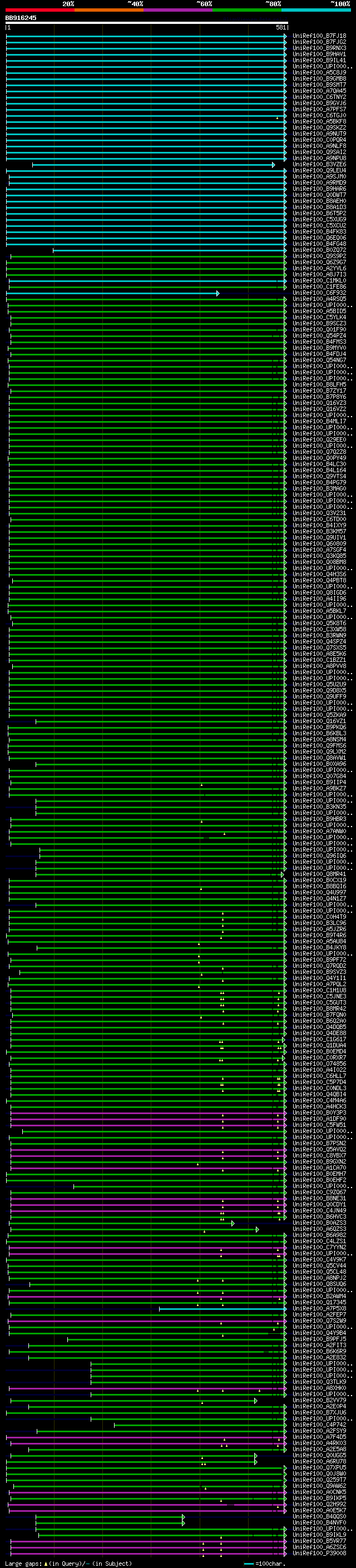Open hit UniRef100_C0PQR4
The height and width of the screenshot is (1568, 356).
tap(319, 140)
